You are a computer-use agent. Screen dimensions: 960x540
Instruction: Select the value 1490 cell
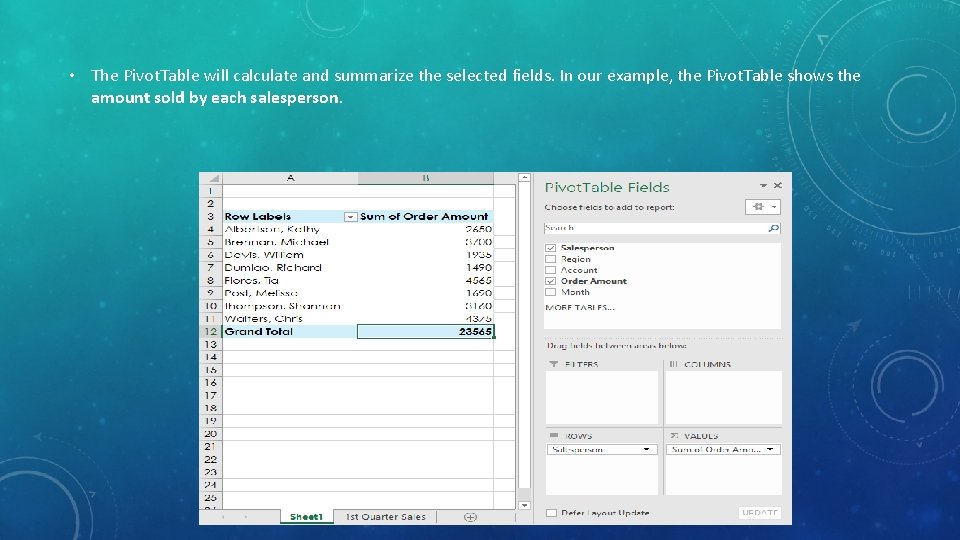point(426,268)
